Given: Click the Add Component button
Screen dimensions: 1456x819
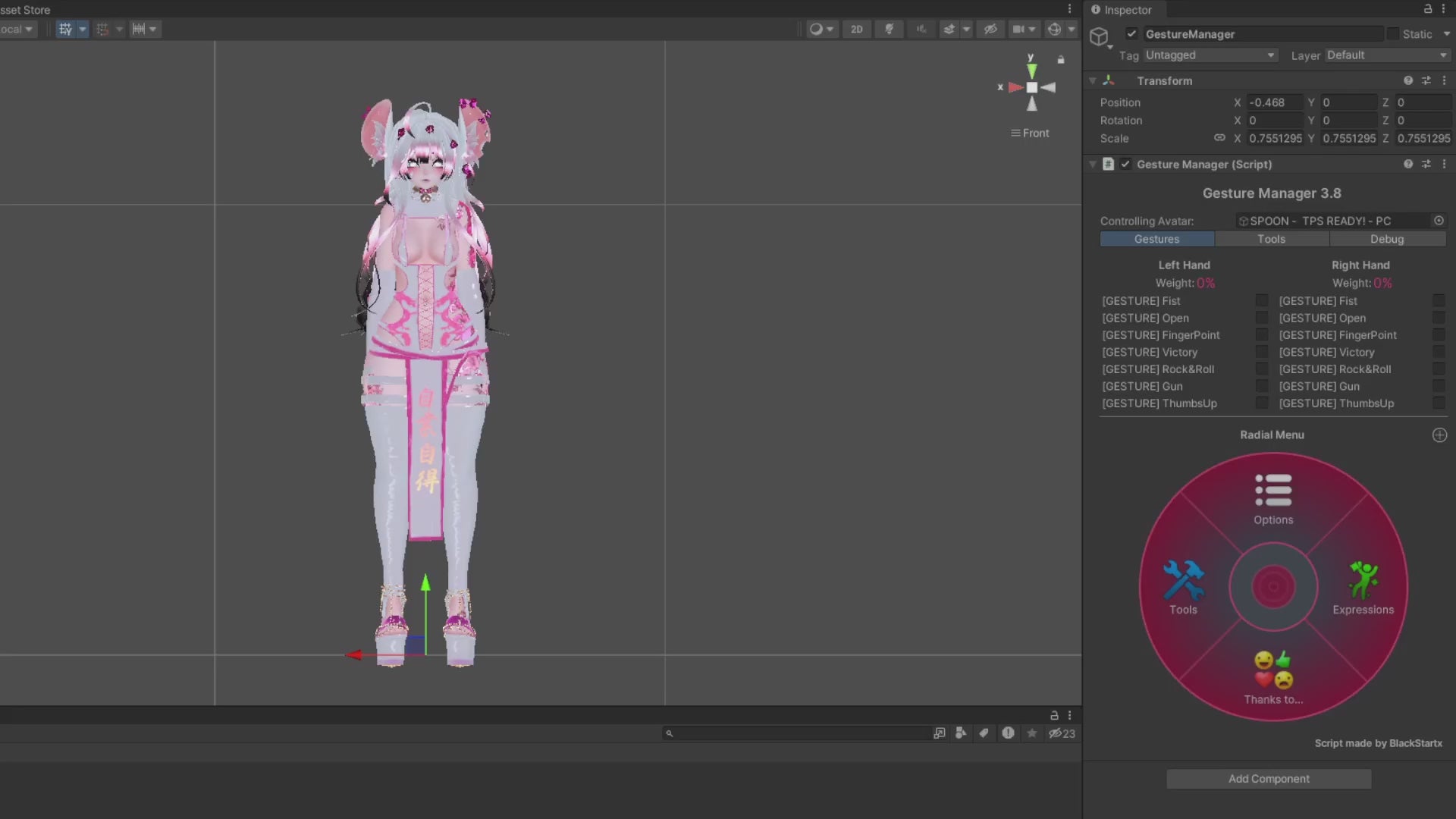Looking at the screenshot, I should click(x=1269, y=779).
